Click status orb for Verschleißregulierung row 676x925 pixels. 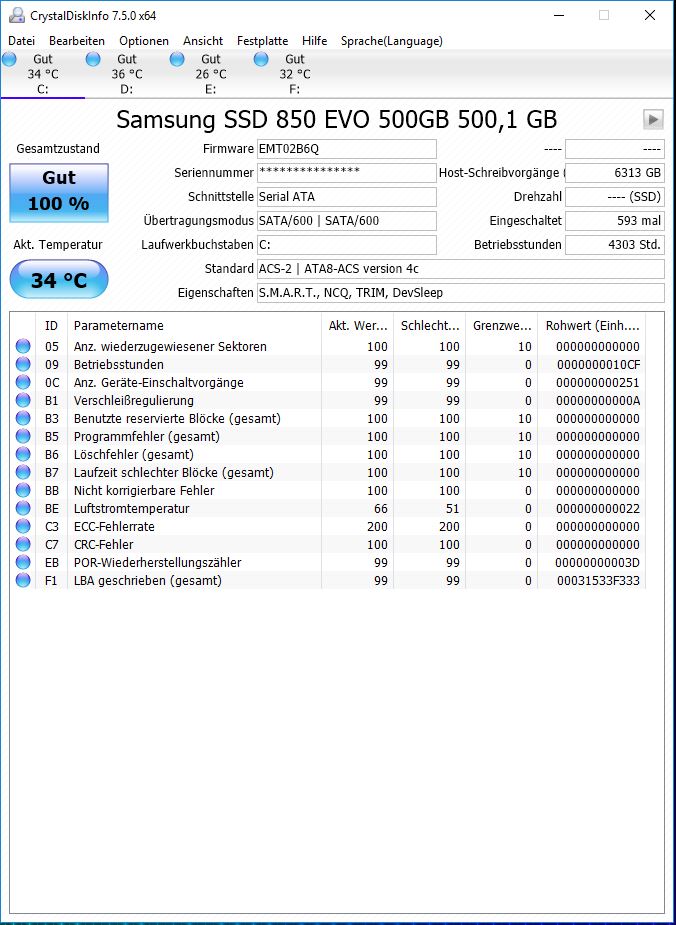[23, 401]
